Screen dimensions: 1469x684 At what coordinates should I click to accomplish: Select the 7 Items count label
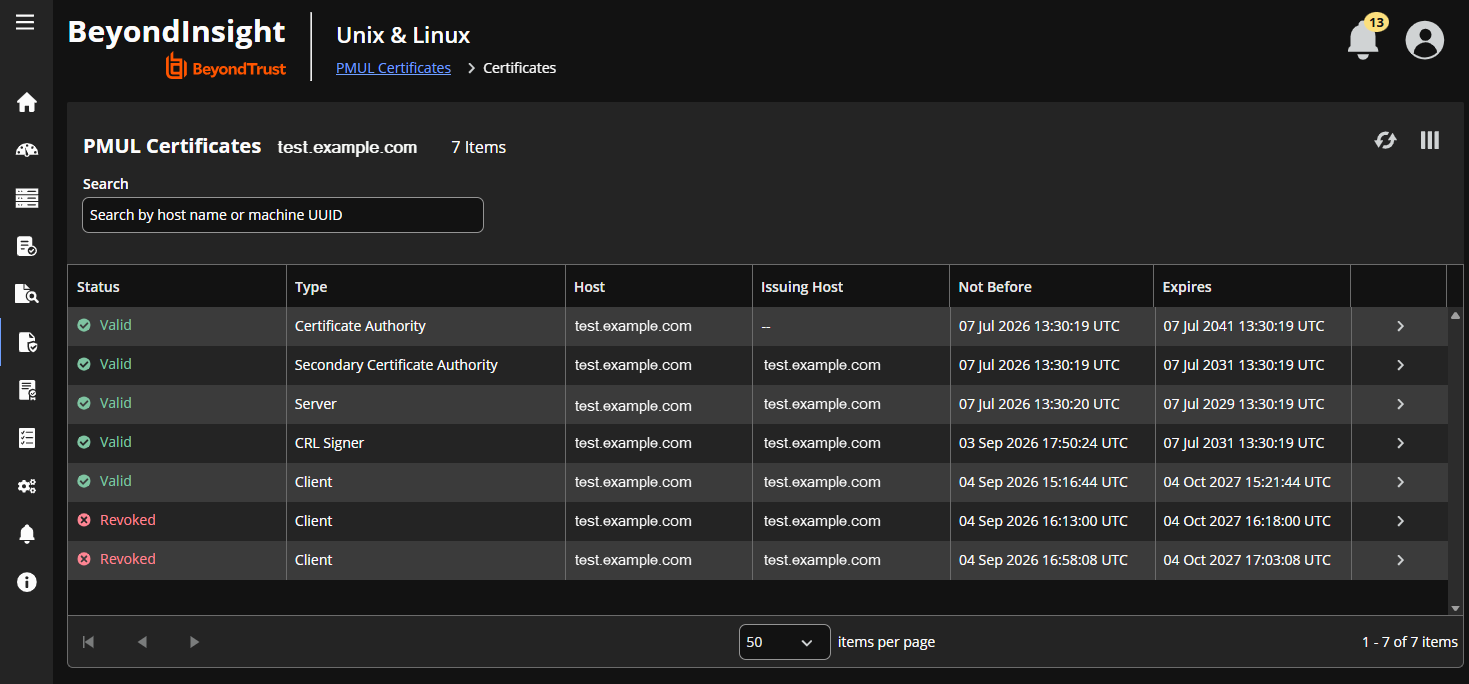click(478, 147)
